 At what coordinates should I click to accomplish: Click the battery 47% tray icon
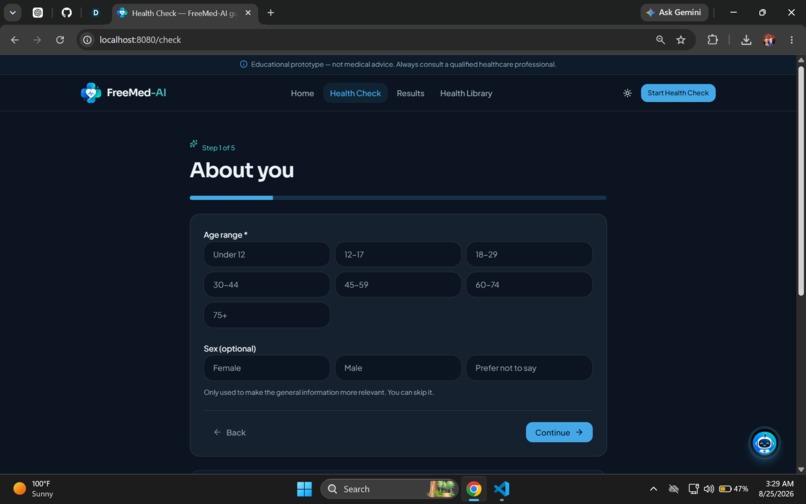[734, 489]
